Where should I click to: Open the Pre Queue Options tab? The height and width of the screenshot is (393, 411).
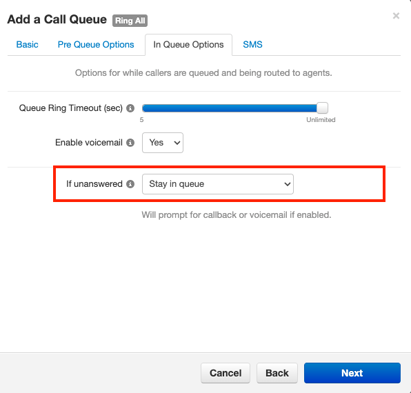click(96, 45)
